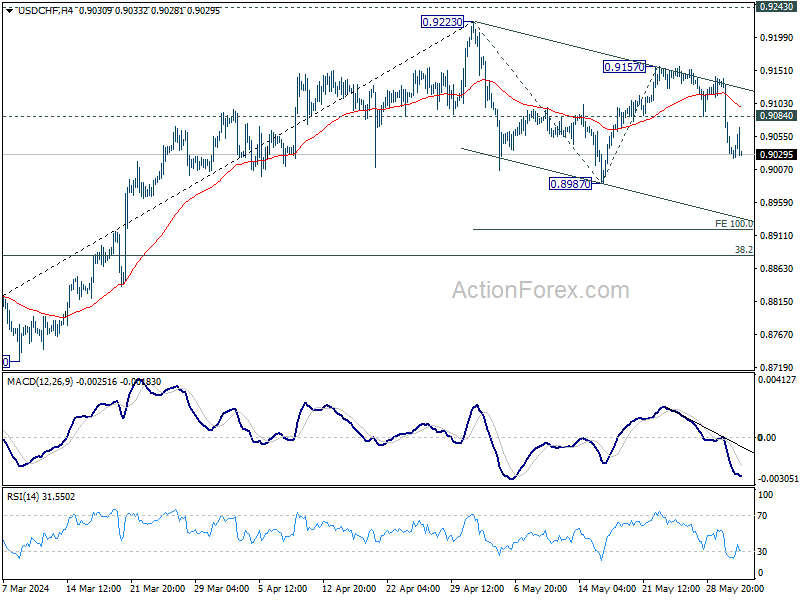This screenshot has height=600, width=800.
Task: Click the 29 Mar 04:00 time label
Action: pyautogui.click(x=221, y=588)
